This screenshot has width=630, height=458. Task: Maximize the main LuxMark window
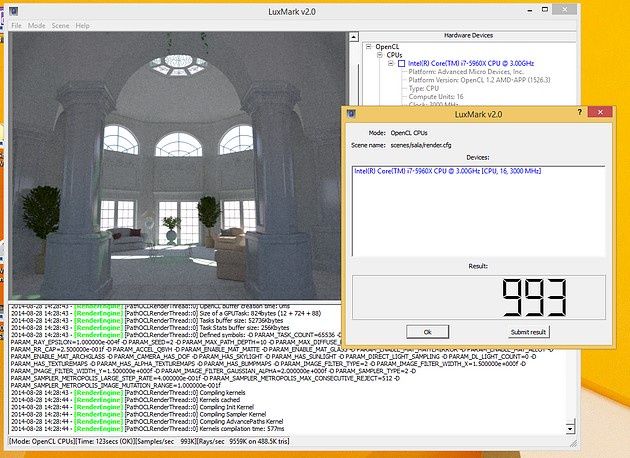pyautogui.click(x=545, y=9)
